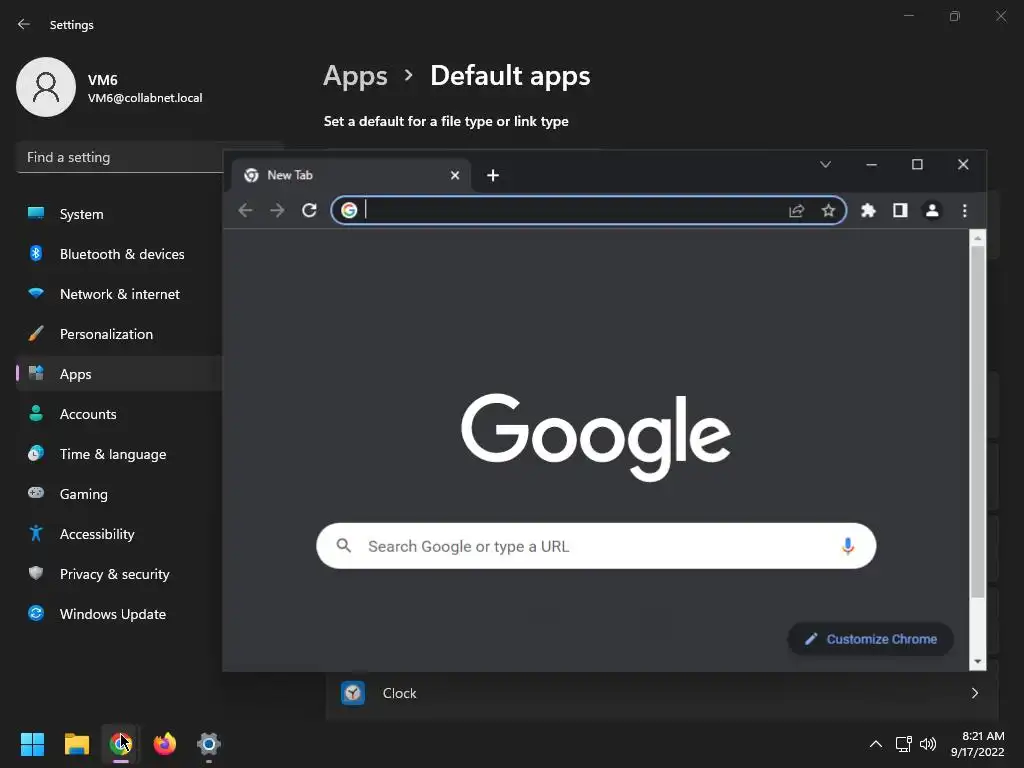The width and height of the screenshot is (1024, 768).
Task: Click the magnifier icon in Google search box
Action: coord(344,545)
